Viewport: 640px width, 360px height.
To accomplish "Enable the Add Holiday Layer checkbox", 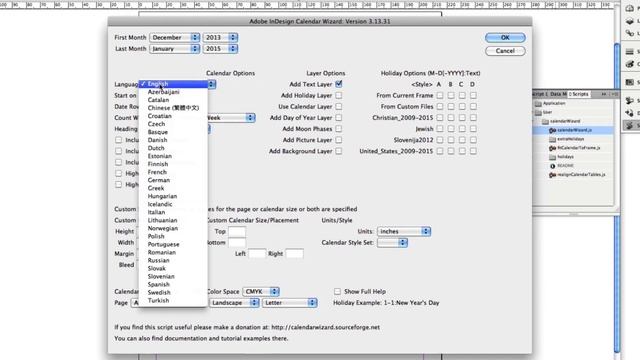I will point(339,95).
